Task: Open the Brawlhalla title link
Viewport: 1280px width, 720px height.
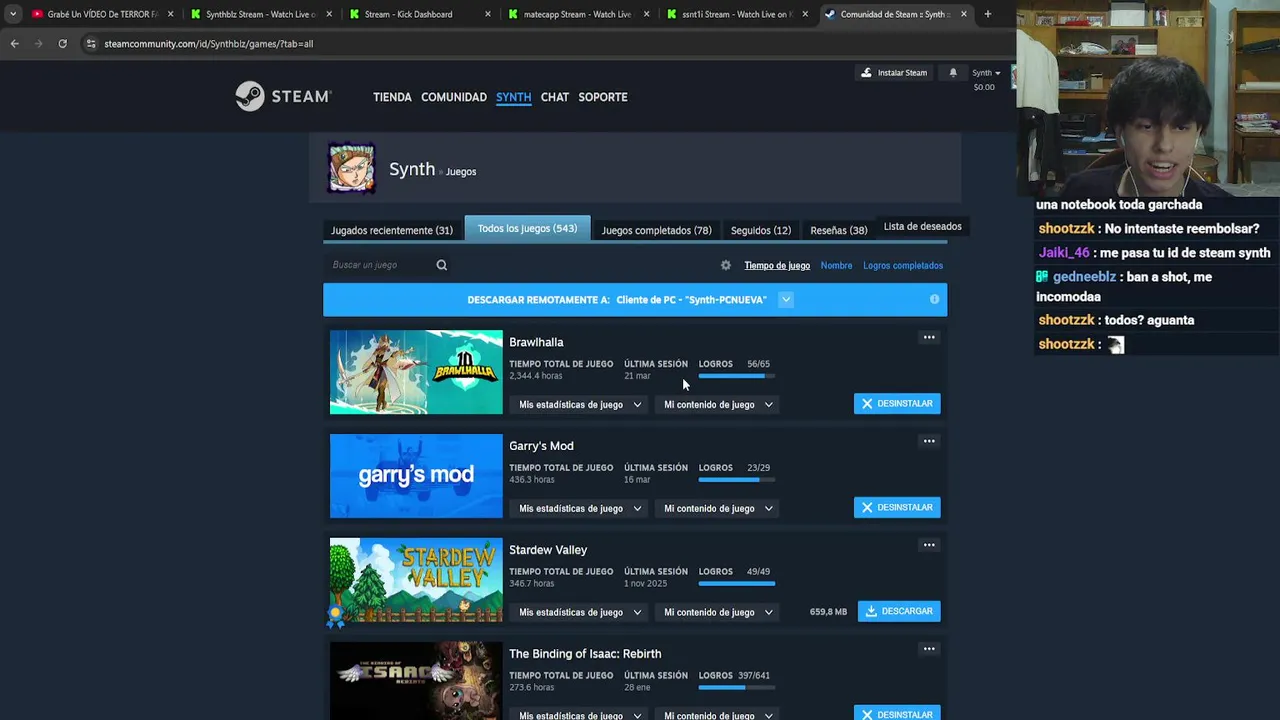Action: 536,342
